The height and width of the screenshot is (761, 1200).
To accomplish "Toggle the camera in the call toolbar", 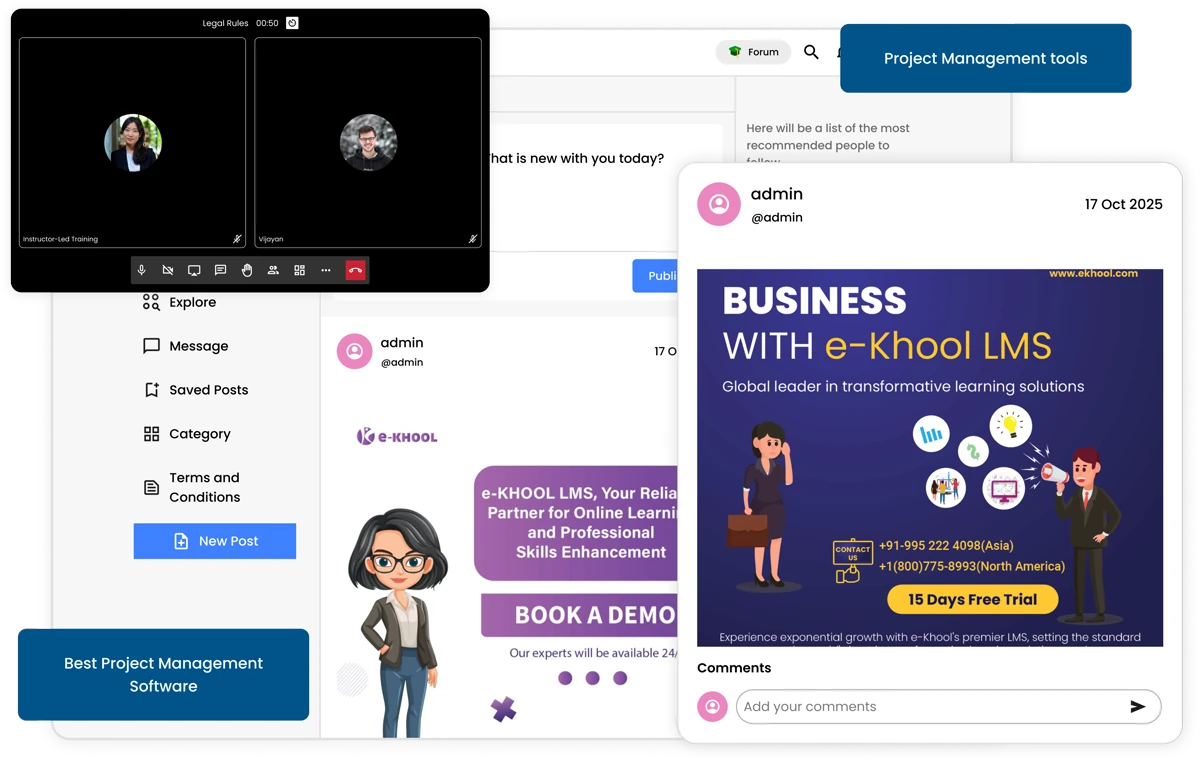I will click(168, 271).
